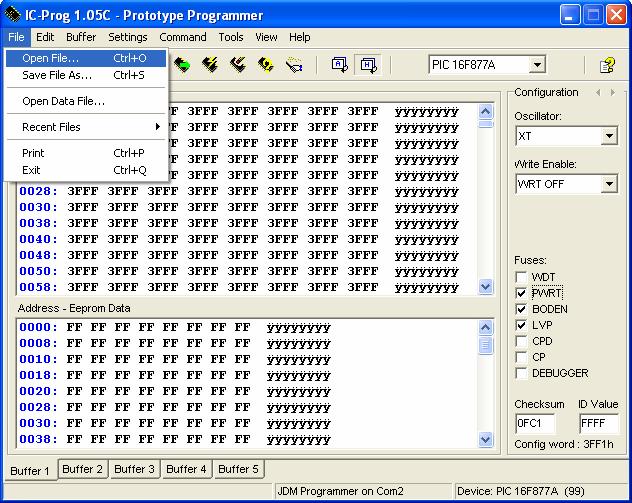Switch to Buffer 1 tab
This screenshot has height=503, width=632.
(30, 470)
